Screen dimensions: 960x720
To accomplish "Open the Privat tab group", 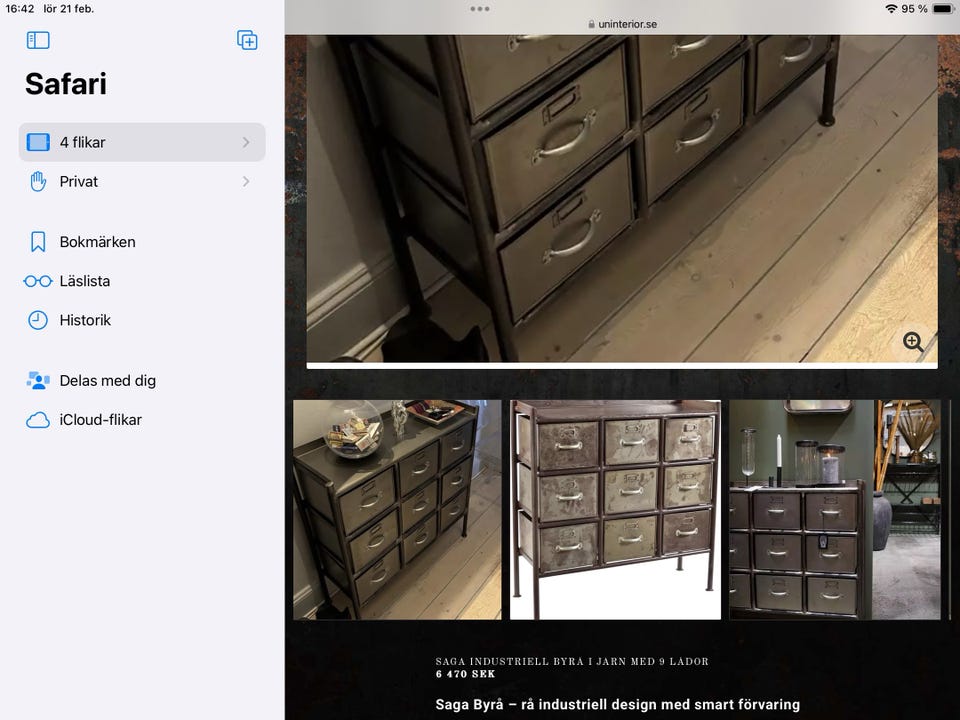I will point(142,181).
